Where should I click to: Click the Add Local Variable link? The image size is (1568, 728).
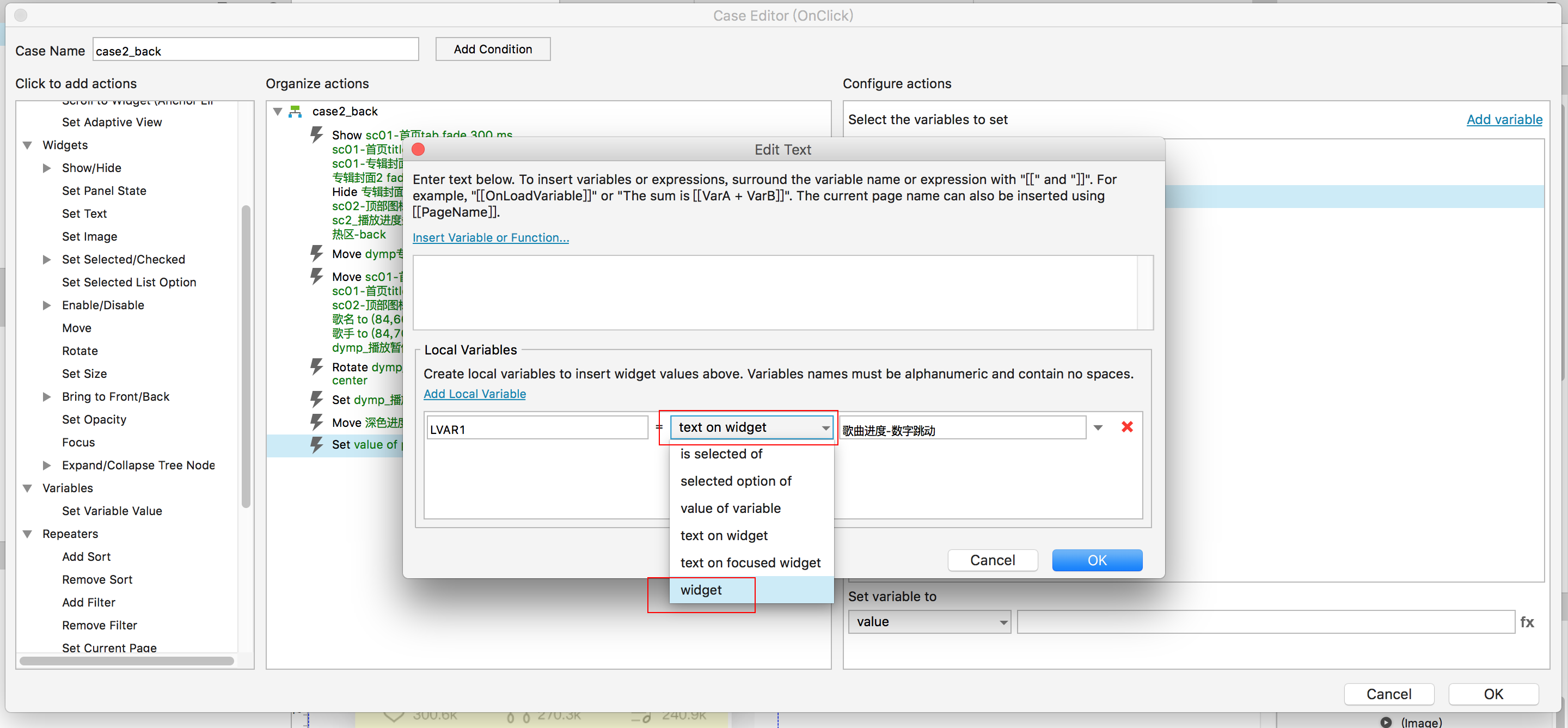point(474,394)
